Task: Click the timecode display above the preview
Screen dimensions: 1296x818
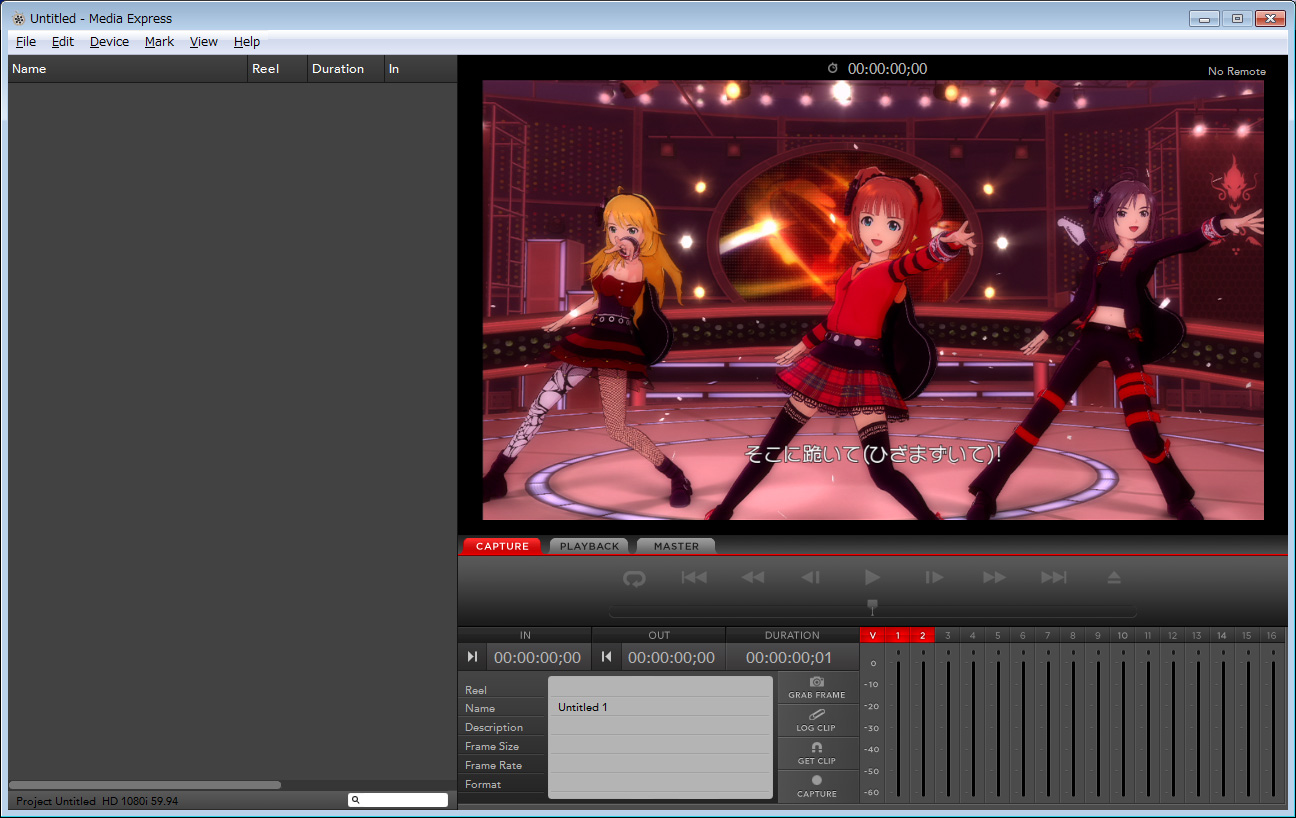Action: coord(887,68)
